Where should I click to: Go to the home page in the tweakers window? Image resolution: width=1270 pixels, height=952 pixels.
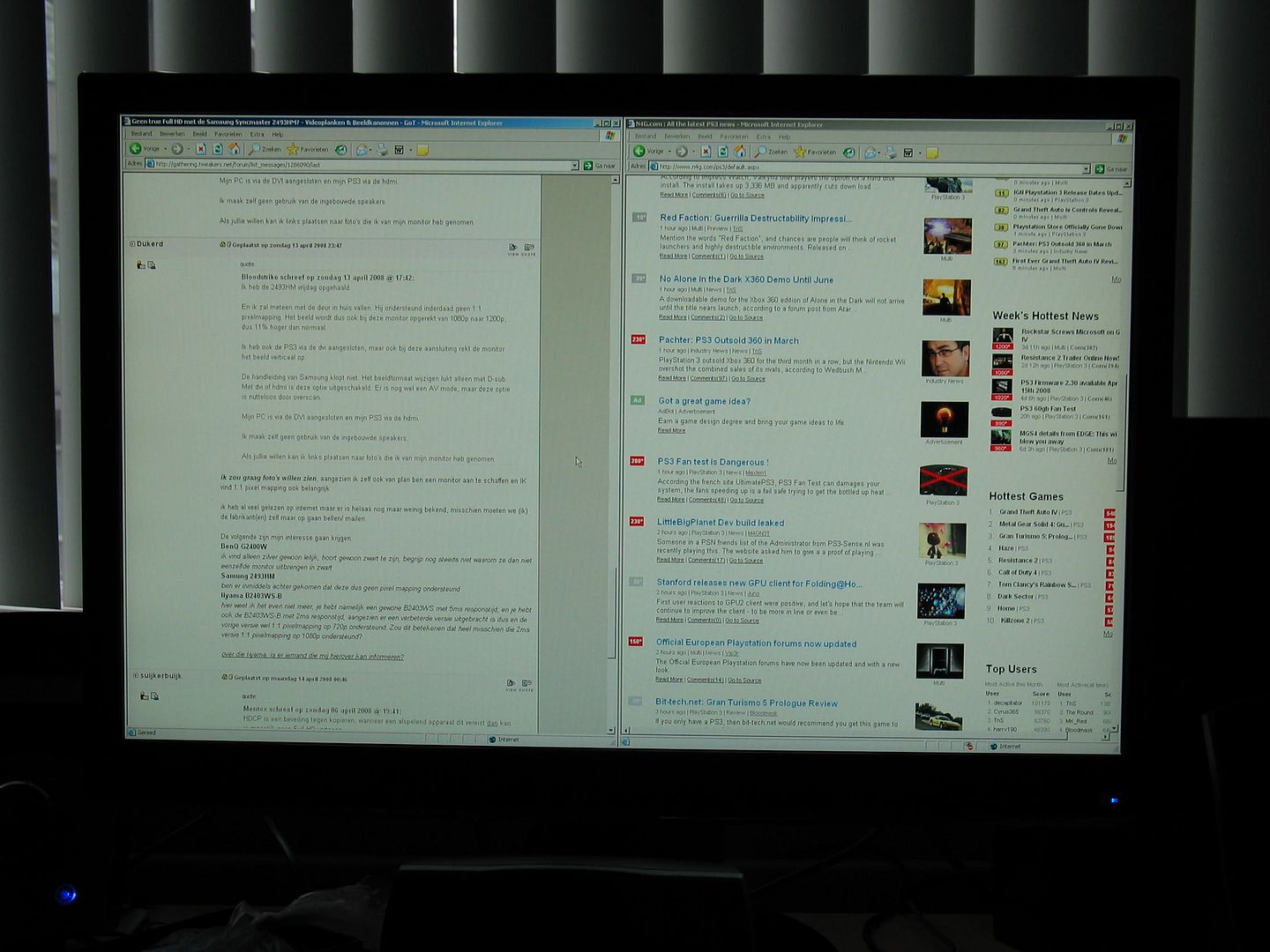[234, 148]
